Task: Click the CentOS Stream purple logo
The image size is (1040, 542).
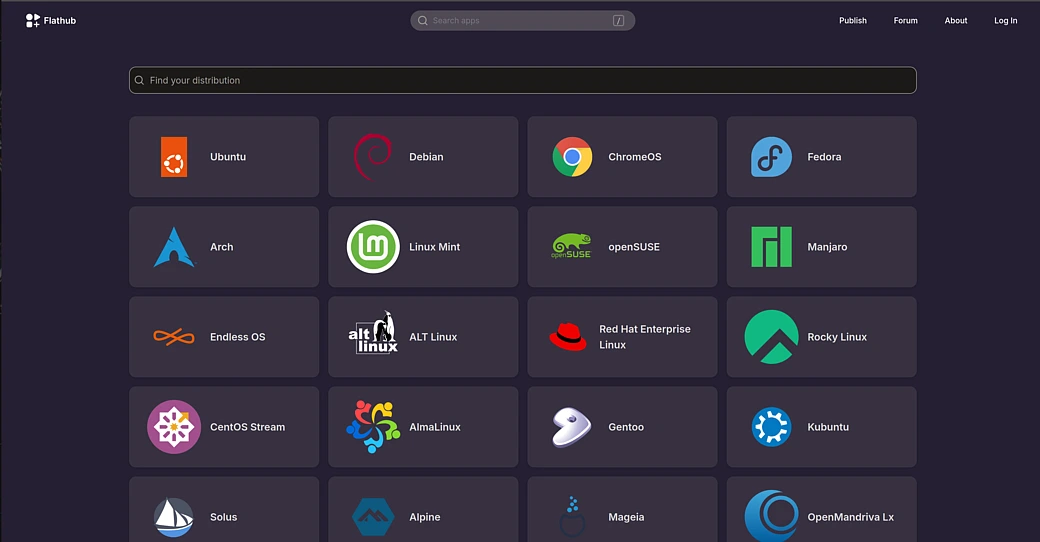Action: [x=174, y=427]
